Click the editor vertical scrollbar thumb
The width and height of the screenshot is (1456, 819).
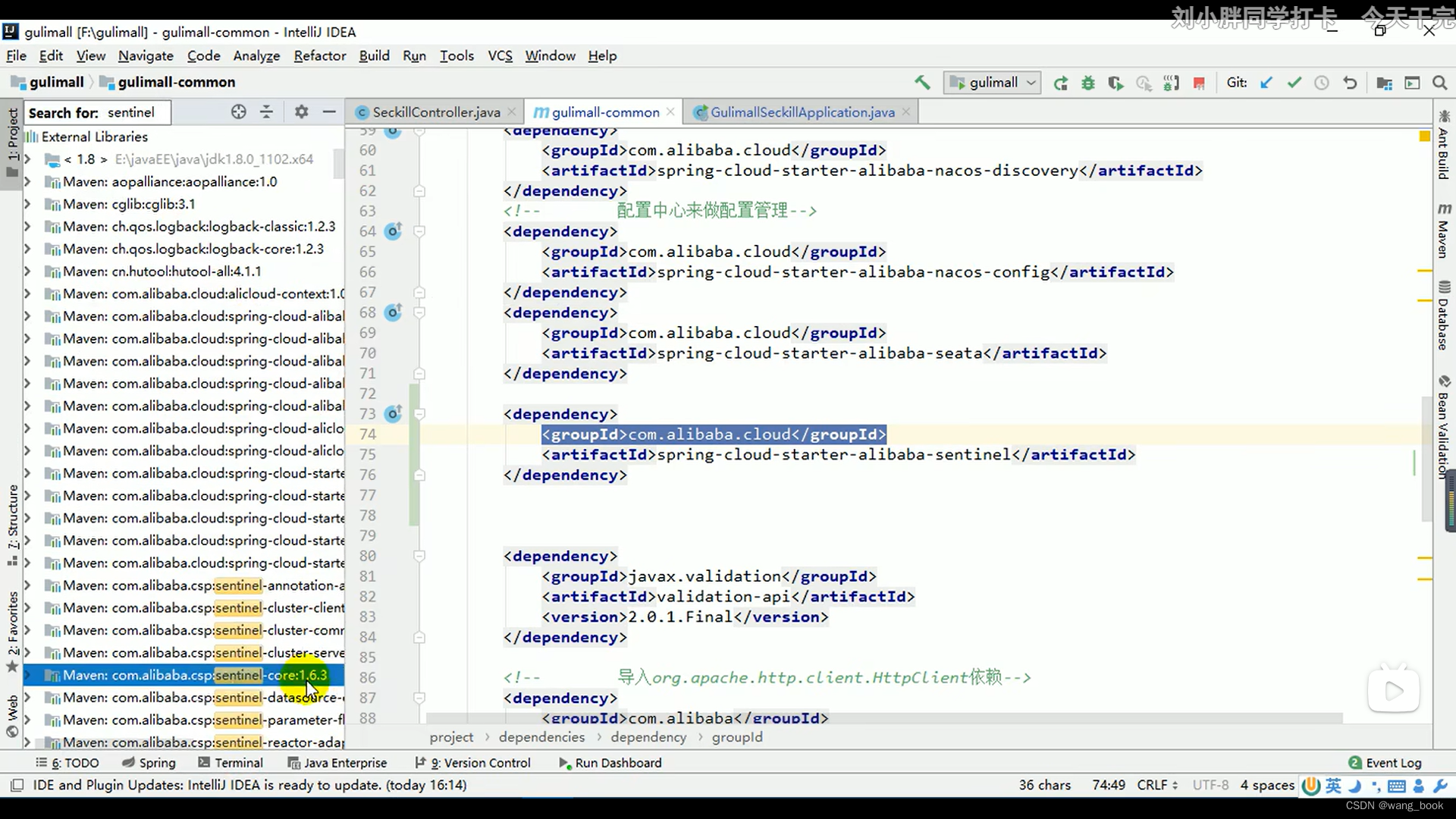(x=1426, y=458)
